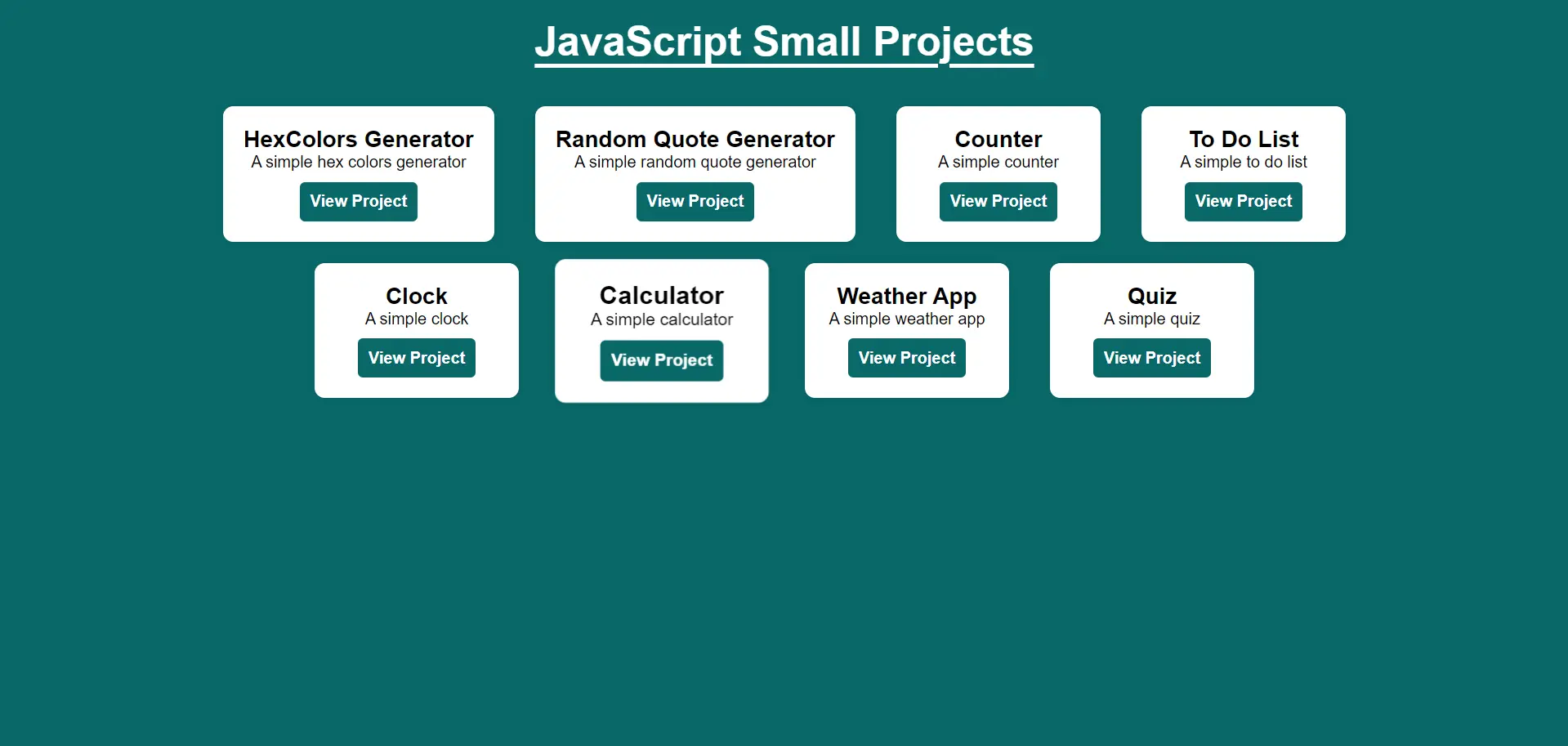Select the Random Quote Generator title
This screenshot has width=1568, height=746.
(x=695, y=139)
